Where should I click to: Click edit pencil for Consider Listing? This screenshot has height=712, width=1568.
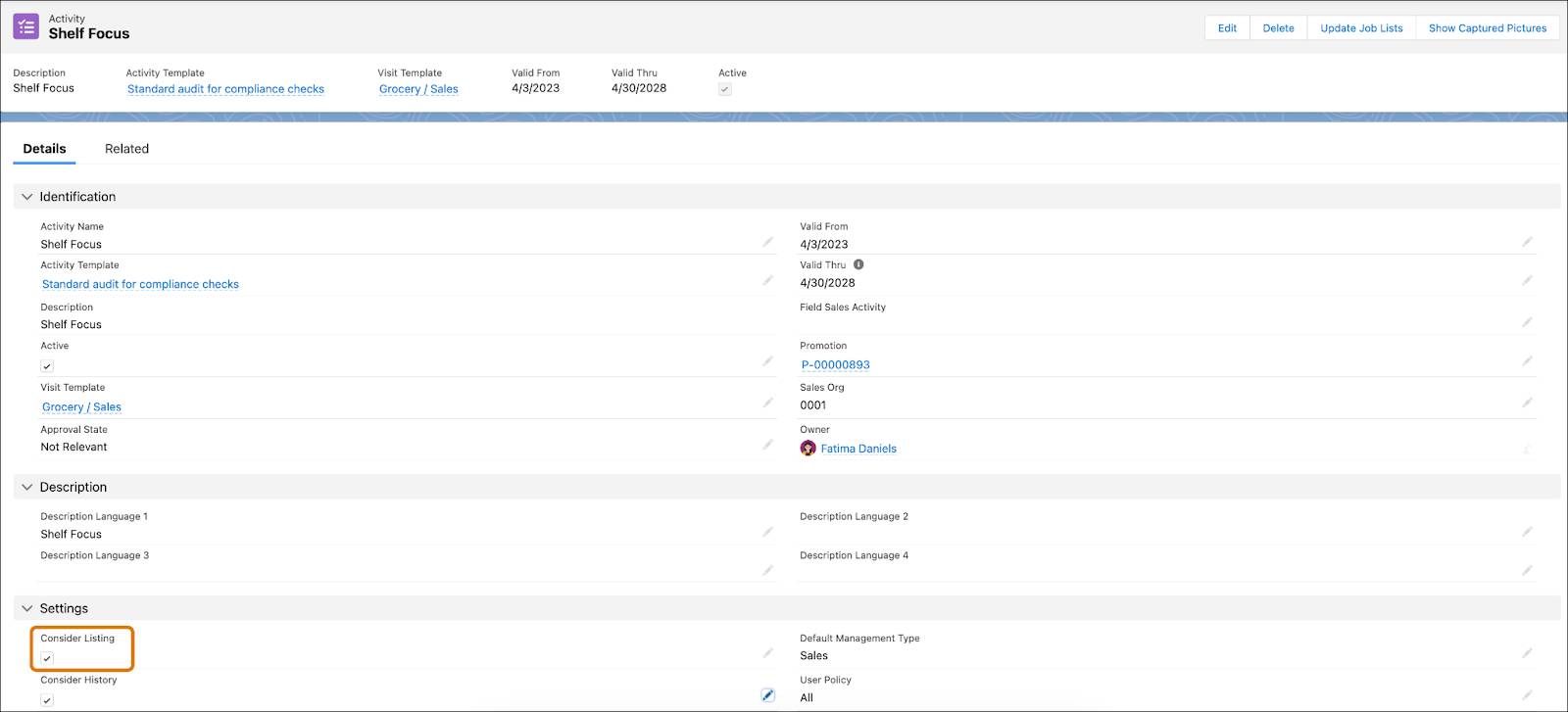768,653
